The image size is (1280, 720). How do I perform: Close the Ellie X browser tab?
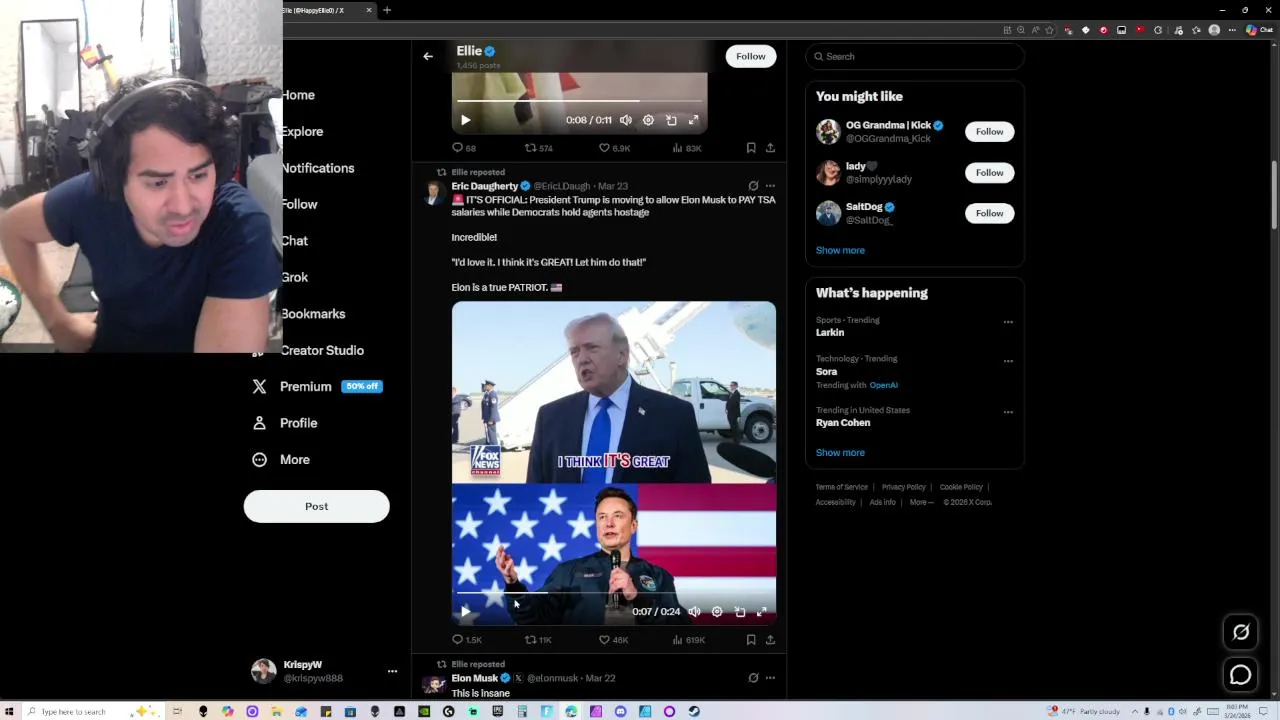tap(369, 10)
